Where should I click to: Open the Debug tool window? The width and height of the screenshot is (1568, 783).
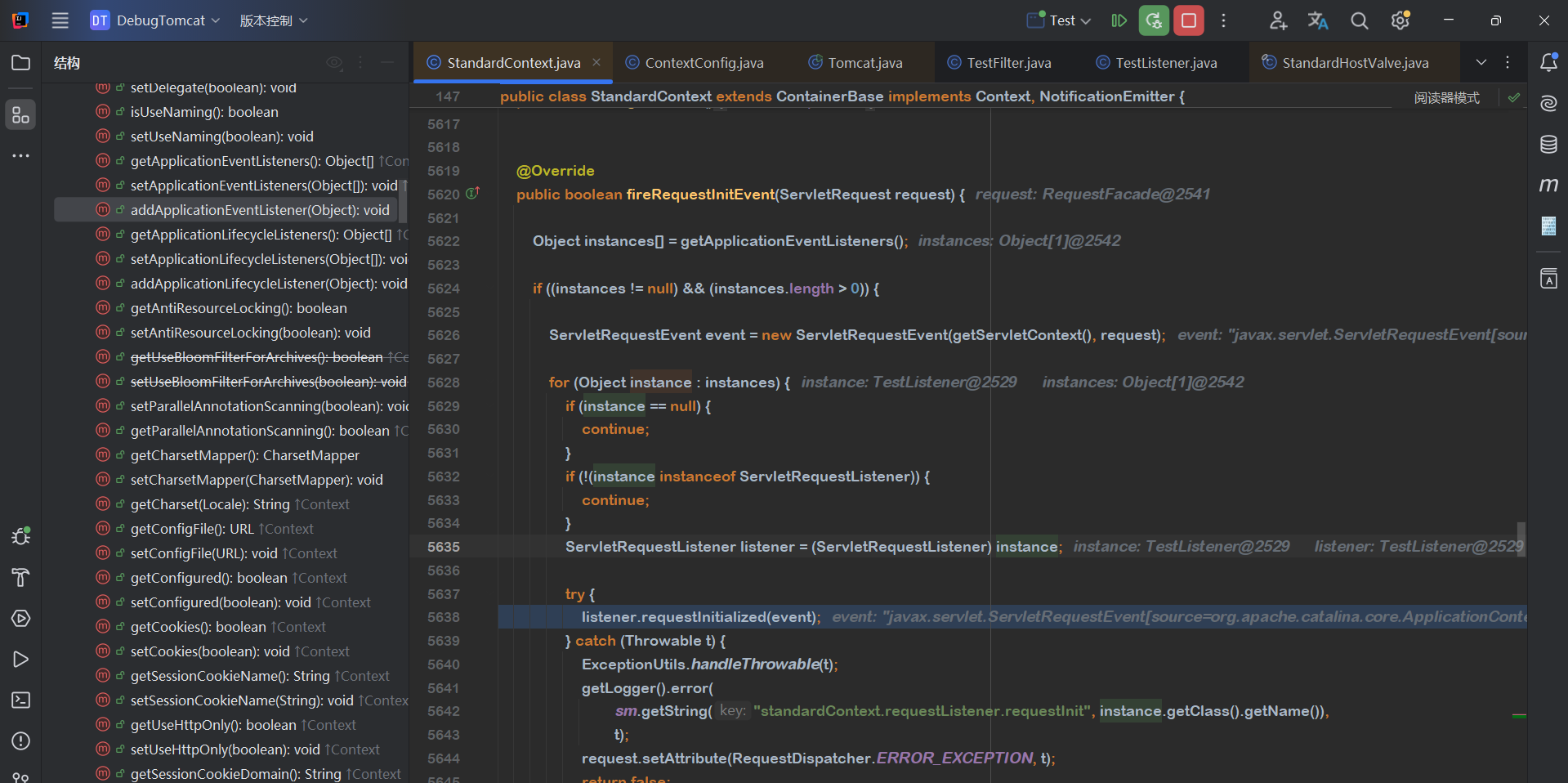(x=21, y=536)
